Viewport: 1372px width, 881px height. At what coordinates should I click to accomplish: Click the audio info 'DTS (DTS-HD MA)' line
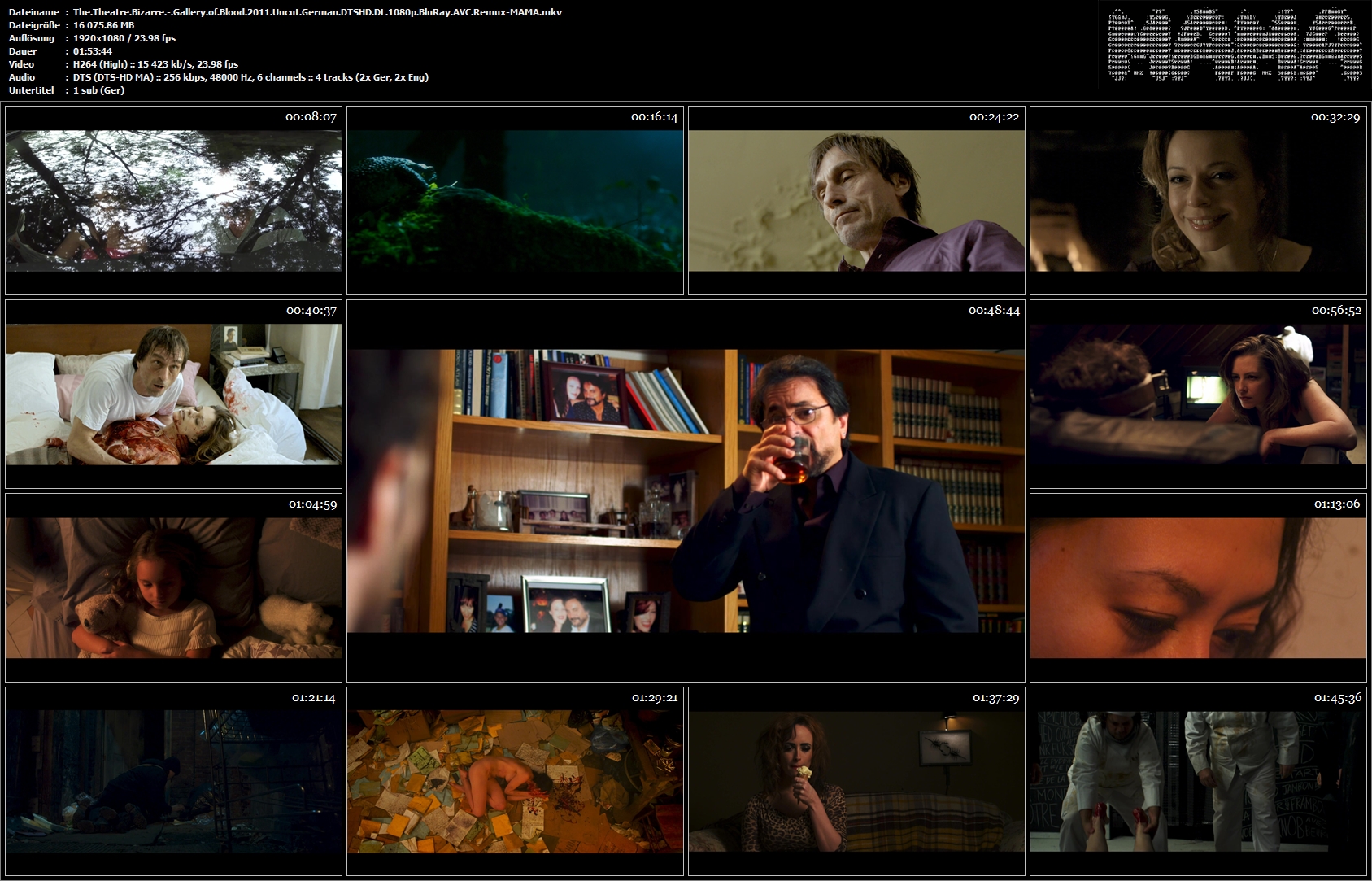tap(250, 77)
